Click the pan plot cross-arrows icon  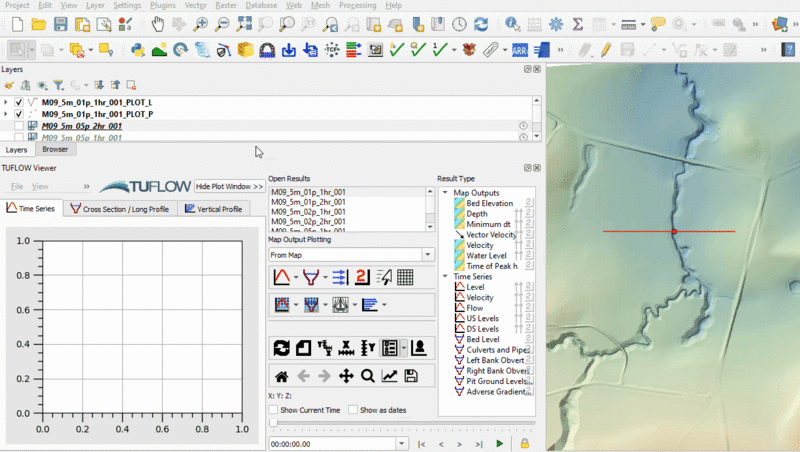tap(346, 376)
